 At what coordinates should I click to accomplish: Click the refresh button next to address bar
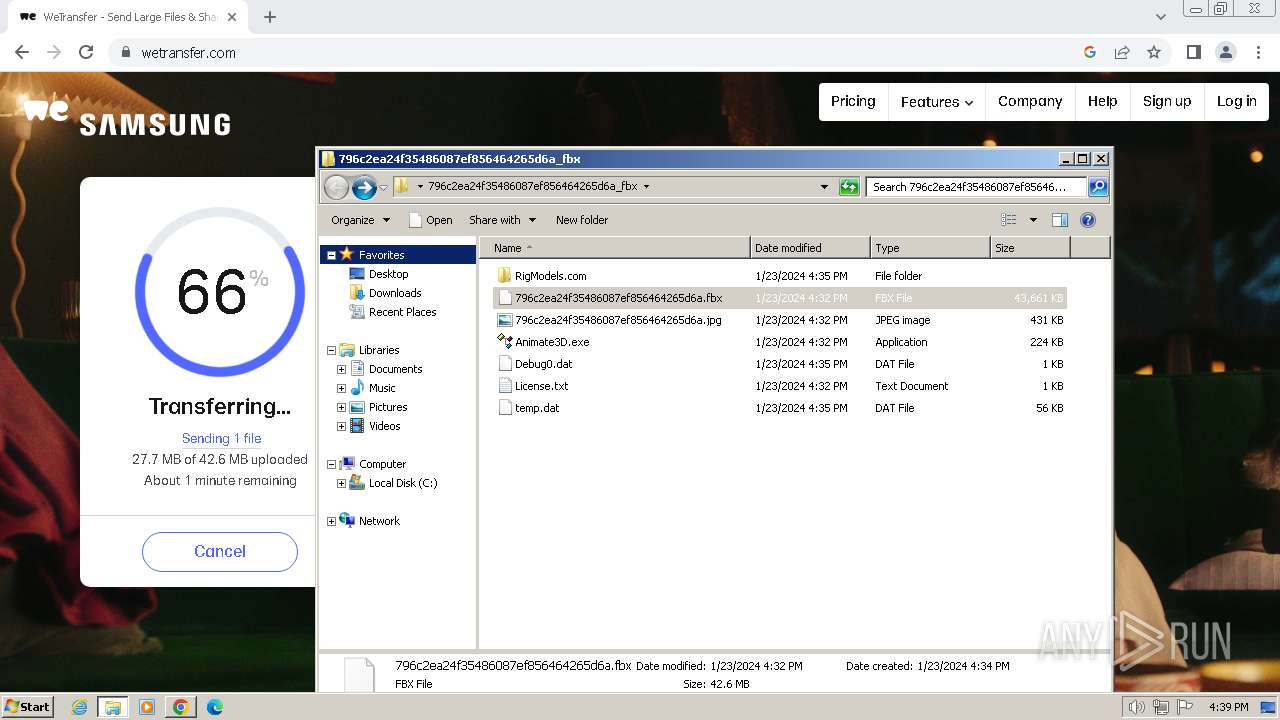coord(849,187)
